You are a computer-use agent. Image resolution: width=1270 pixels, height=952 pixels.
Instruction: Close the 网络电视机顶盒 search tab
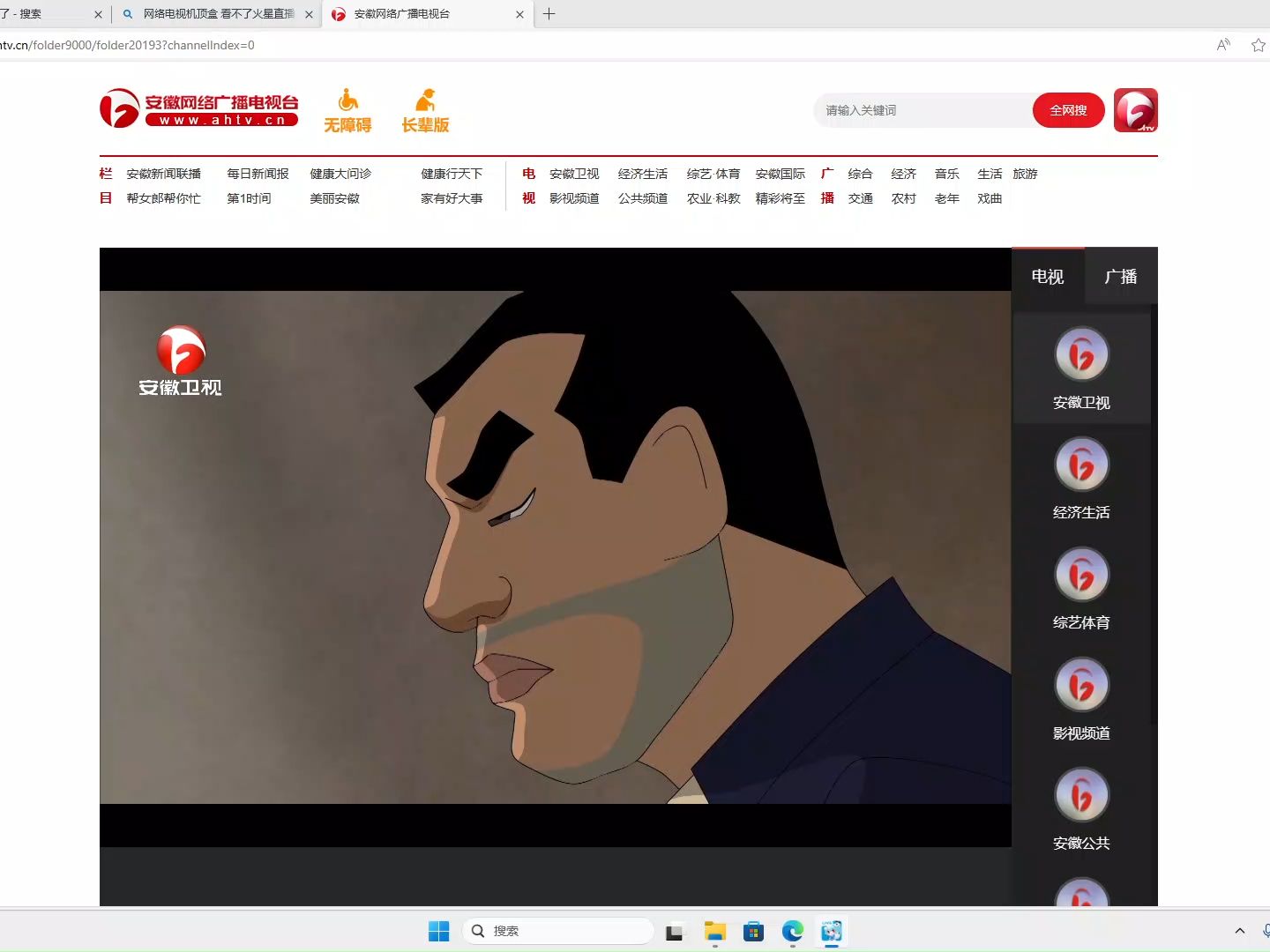[x=309, y=14]
